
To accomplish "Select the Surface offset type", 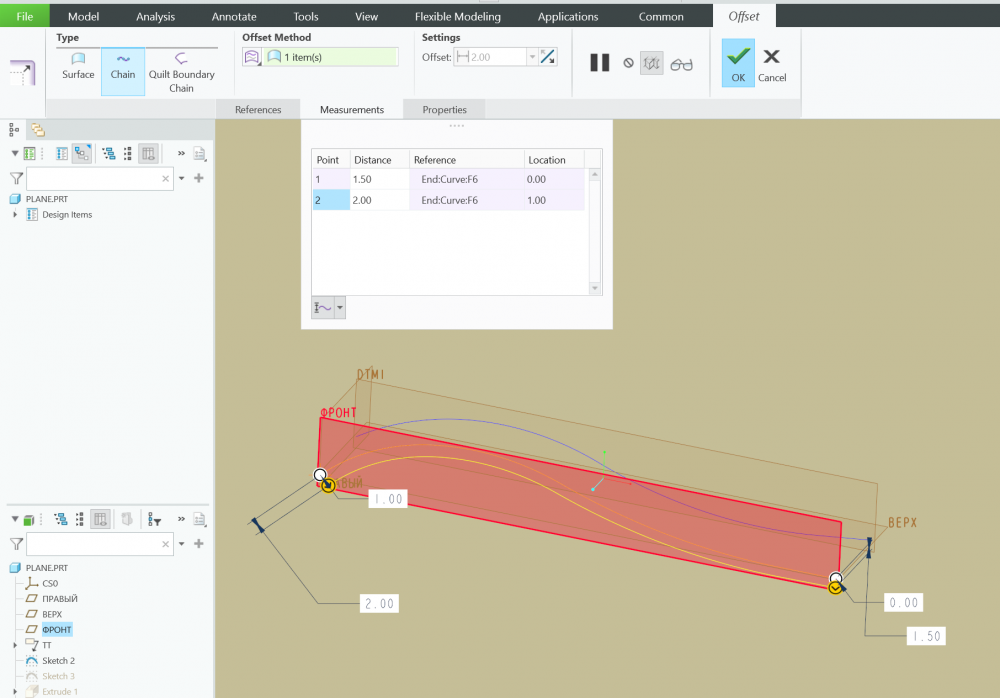I will tap(78, 66).
